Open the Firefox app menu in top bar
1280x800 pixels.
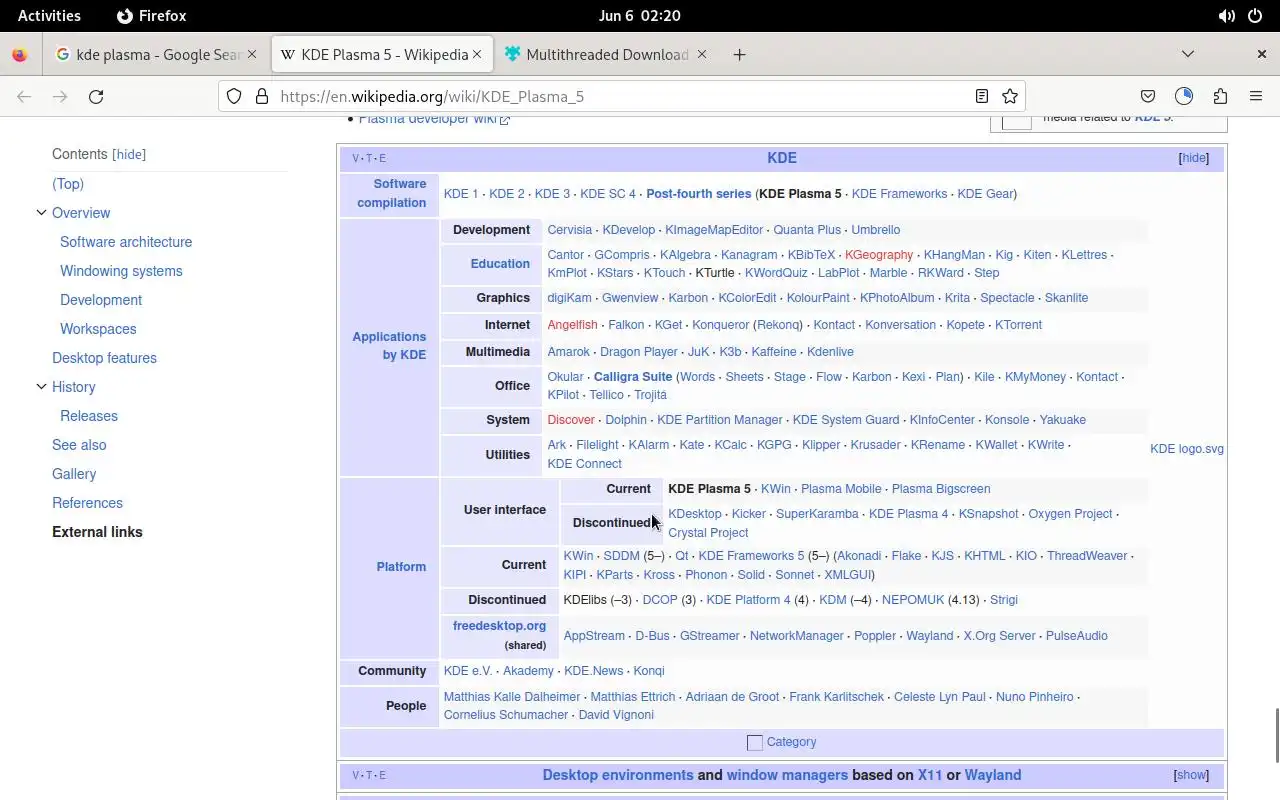pos(152,16)
